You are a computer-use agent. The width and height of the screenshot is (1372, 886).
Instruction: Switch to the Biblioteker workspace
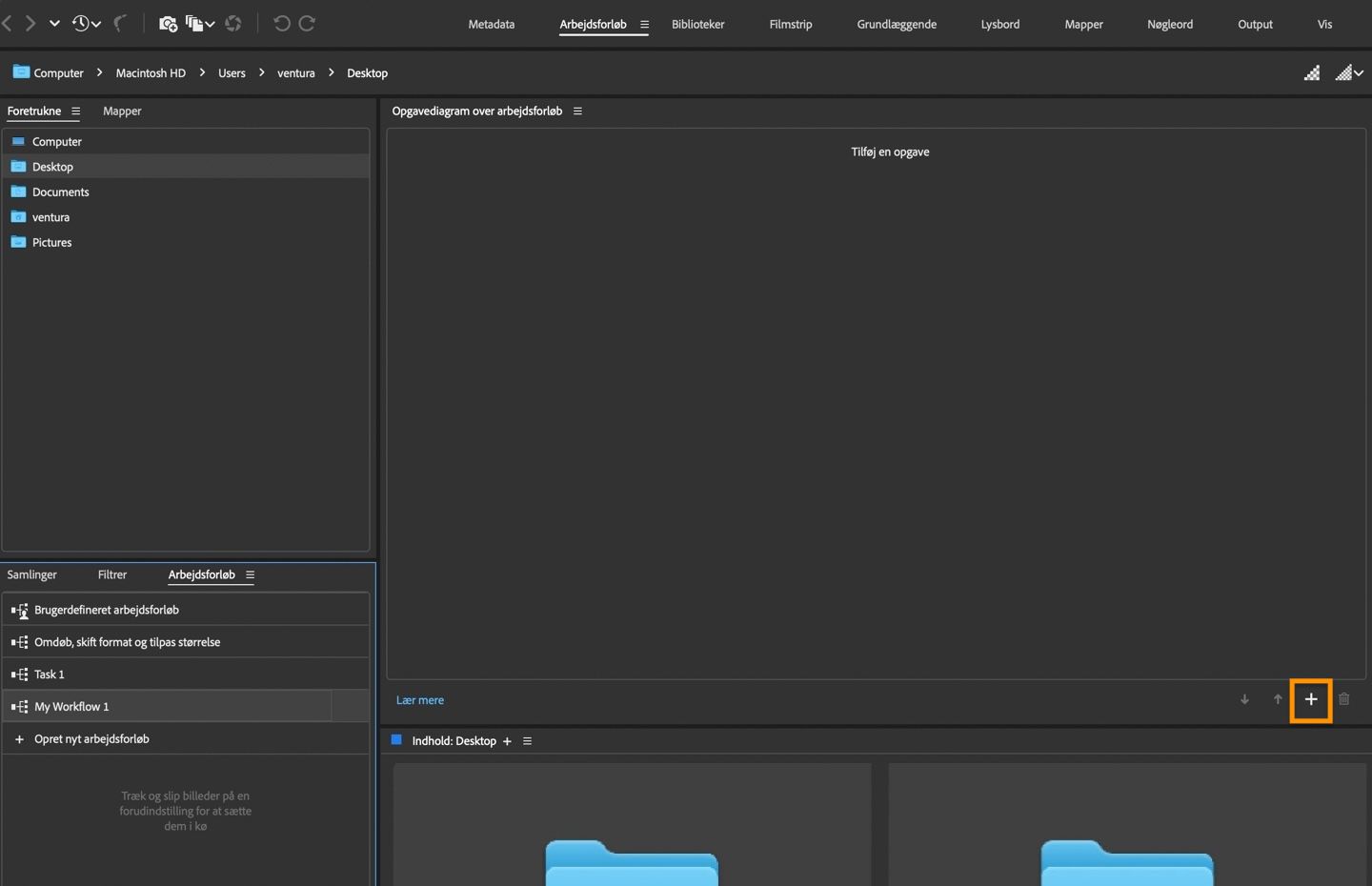click(698, 24)
